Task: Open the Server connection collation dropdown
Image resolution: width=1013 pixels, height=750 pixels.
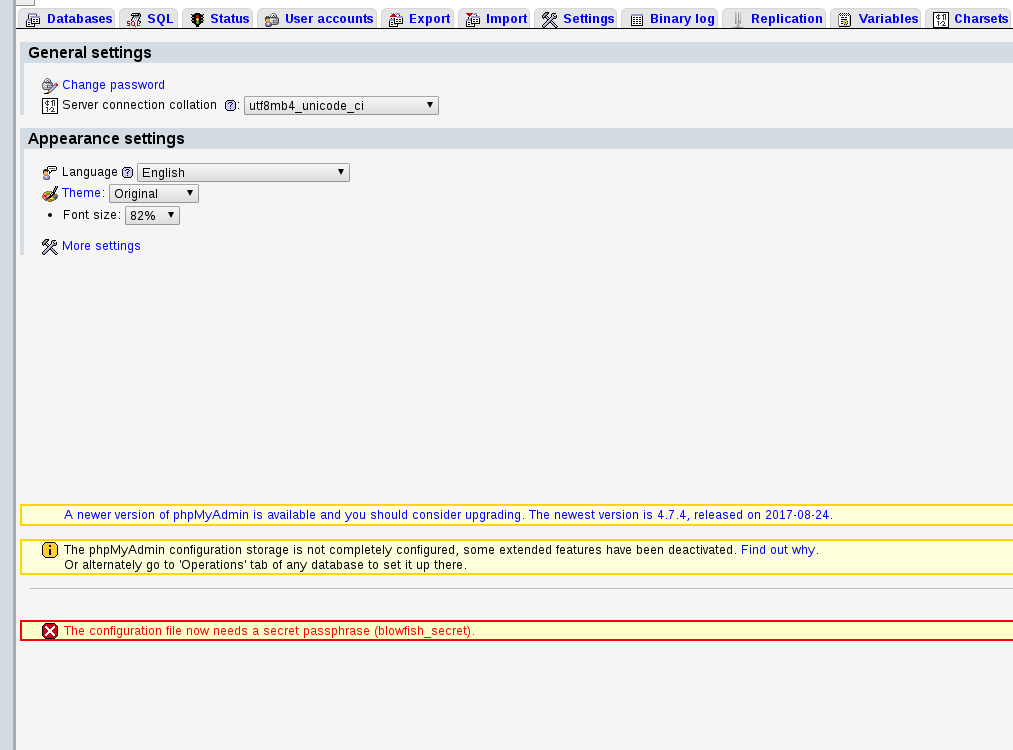Action: (341, 105)
